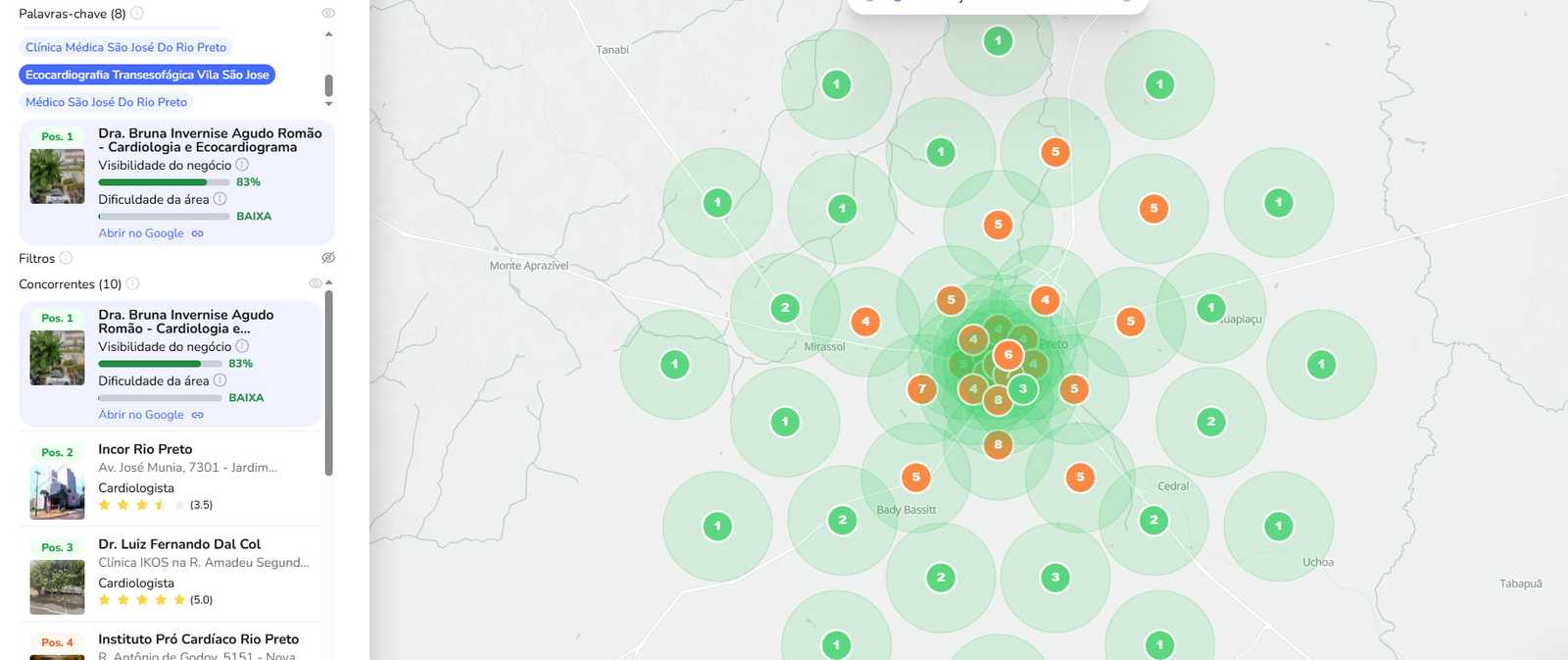The height and width of the screenshot is (660, 1568).
Task: Click keyword list scroll-up arrow
Action: click(328, 34)
